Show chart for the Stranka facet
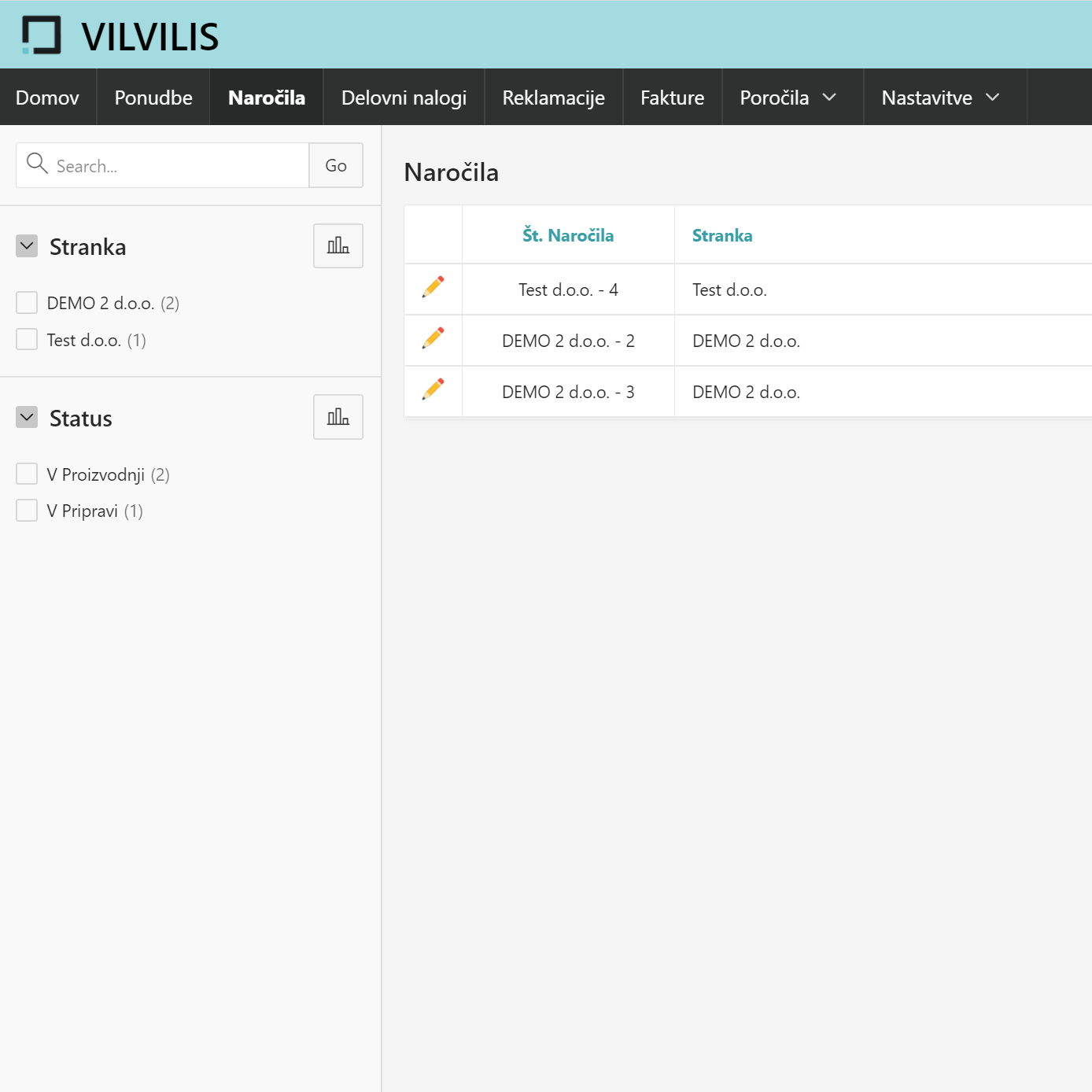Screen dimensions: 1092x1092 [x=338, y=245]
